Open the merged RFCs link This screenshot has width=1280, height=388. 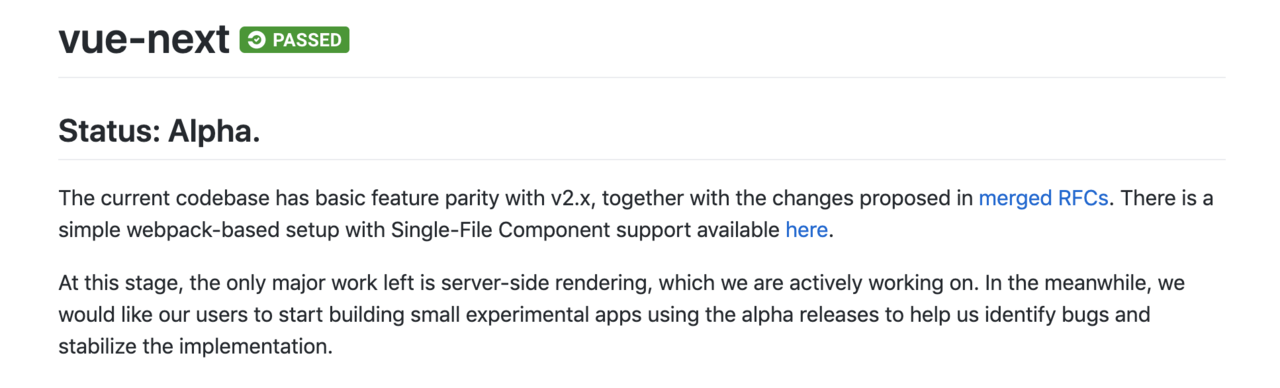coord(1043,198)
